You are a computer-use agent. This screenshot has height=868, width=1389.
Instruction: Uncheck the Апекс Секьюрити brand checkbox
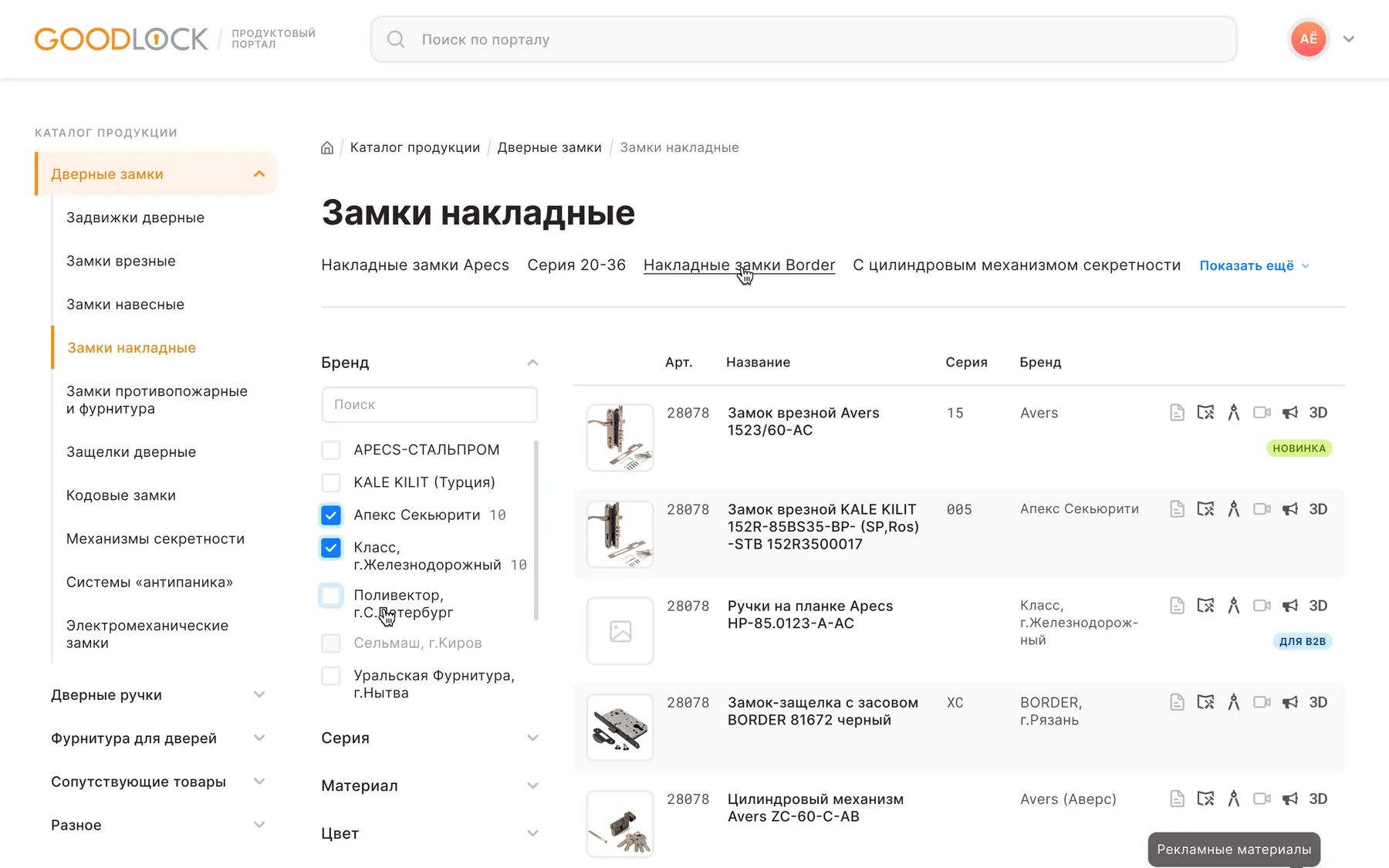click(331, 515)
